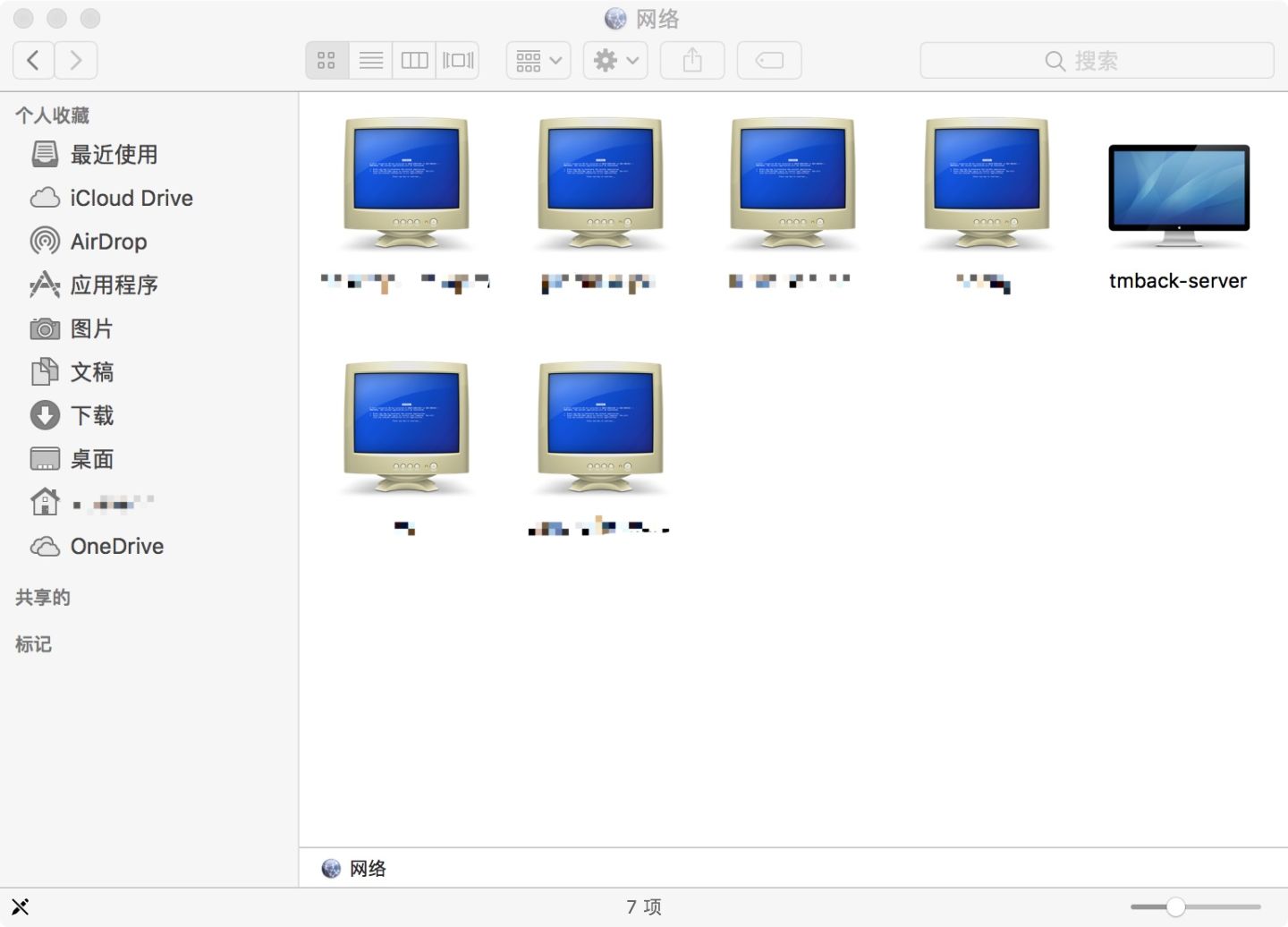Expand the 共享的 sidebar section

pyautogui.click(x=42, y=598)
